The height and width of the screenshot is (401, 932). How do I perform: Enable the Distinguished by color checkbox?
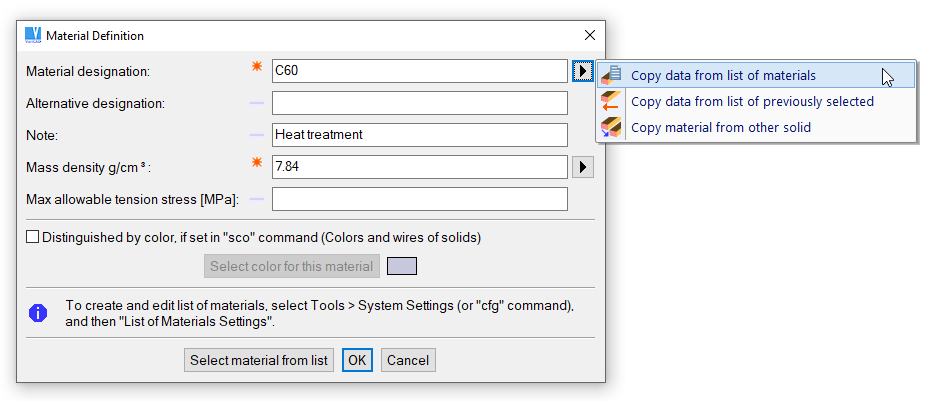[33, 237]
